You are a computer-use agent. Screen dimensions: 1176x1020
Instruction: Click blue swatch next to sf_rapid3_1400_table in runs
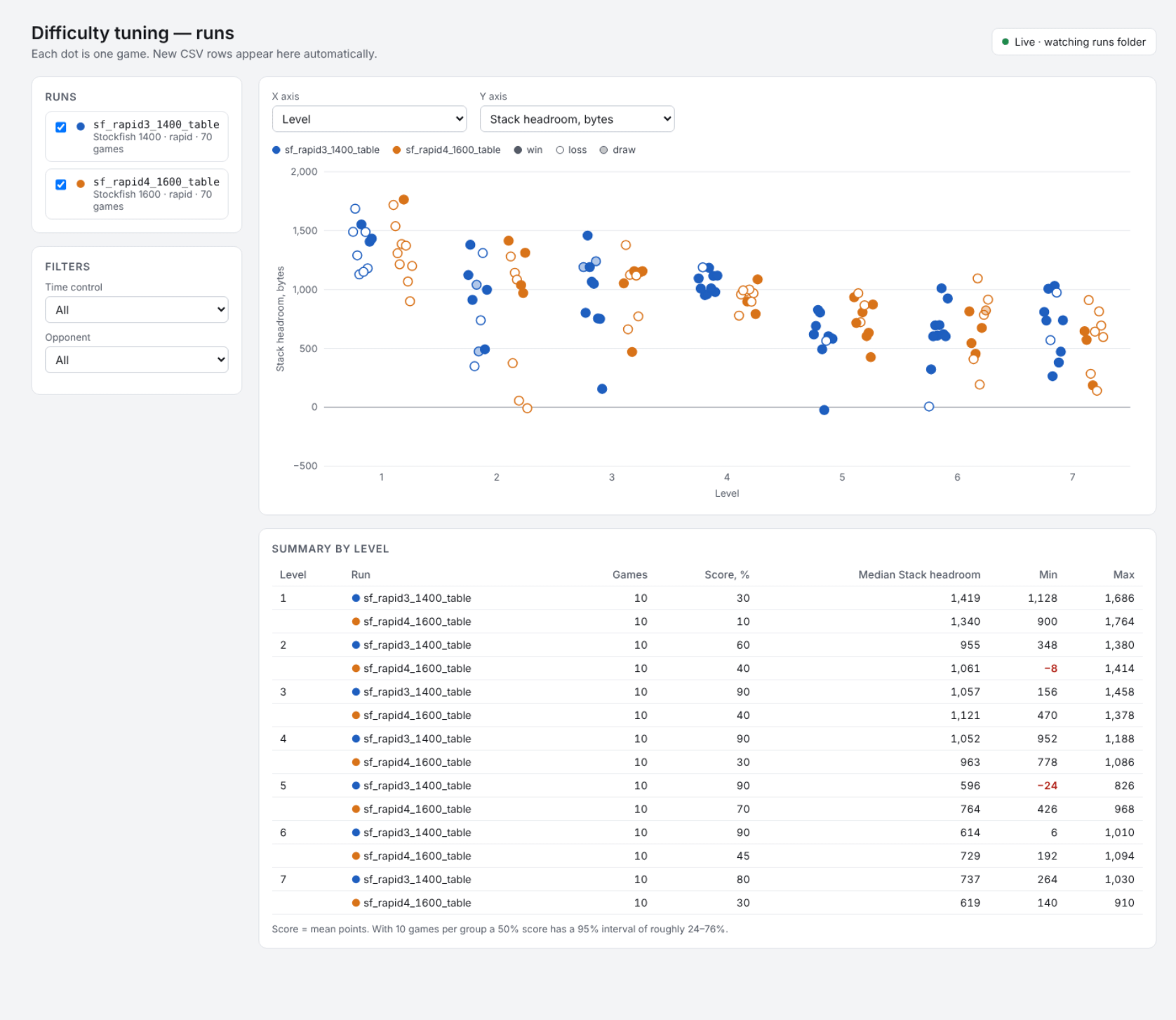81,126
